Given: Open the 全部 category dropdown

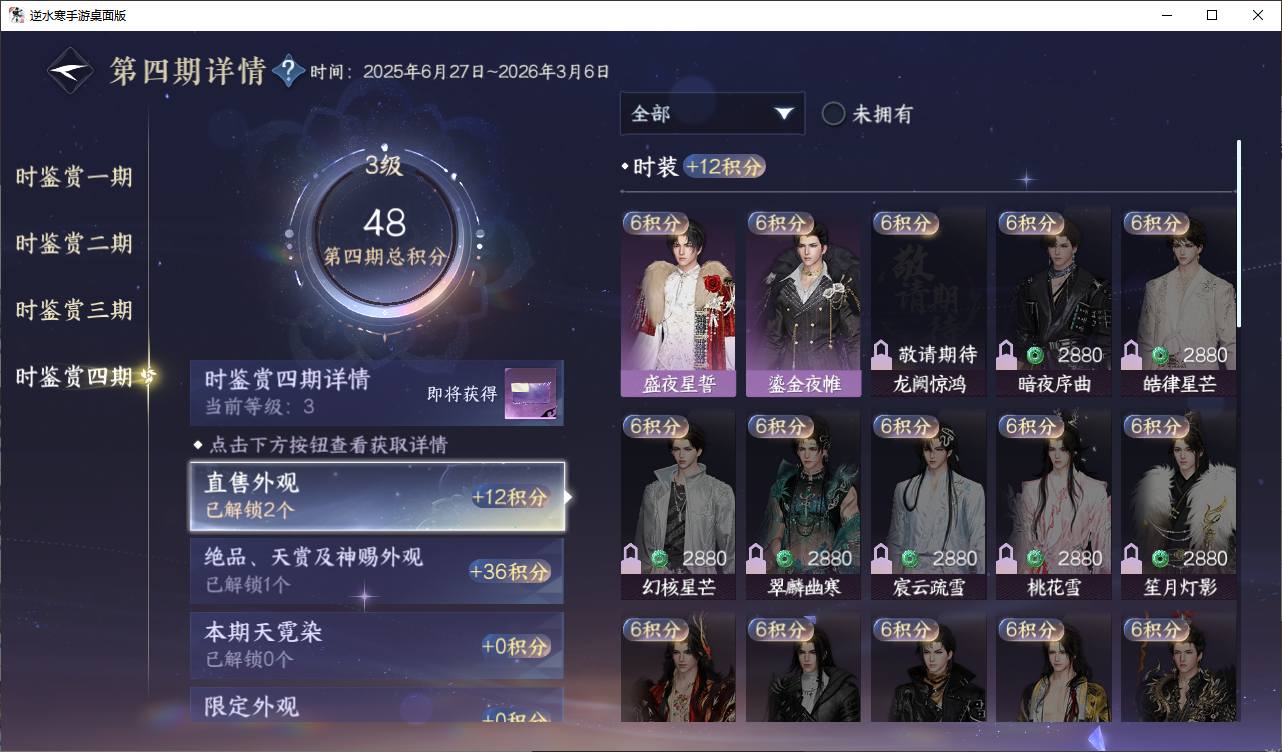Looking at the screenshot, I should (712, 113).
